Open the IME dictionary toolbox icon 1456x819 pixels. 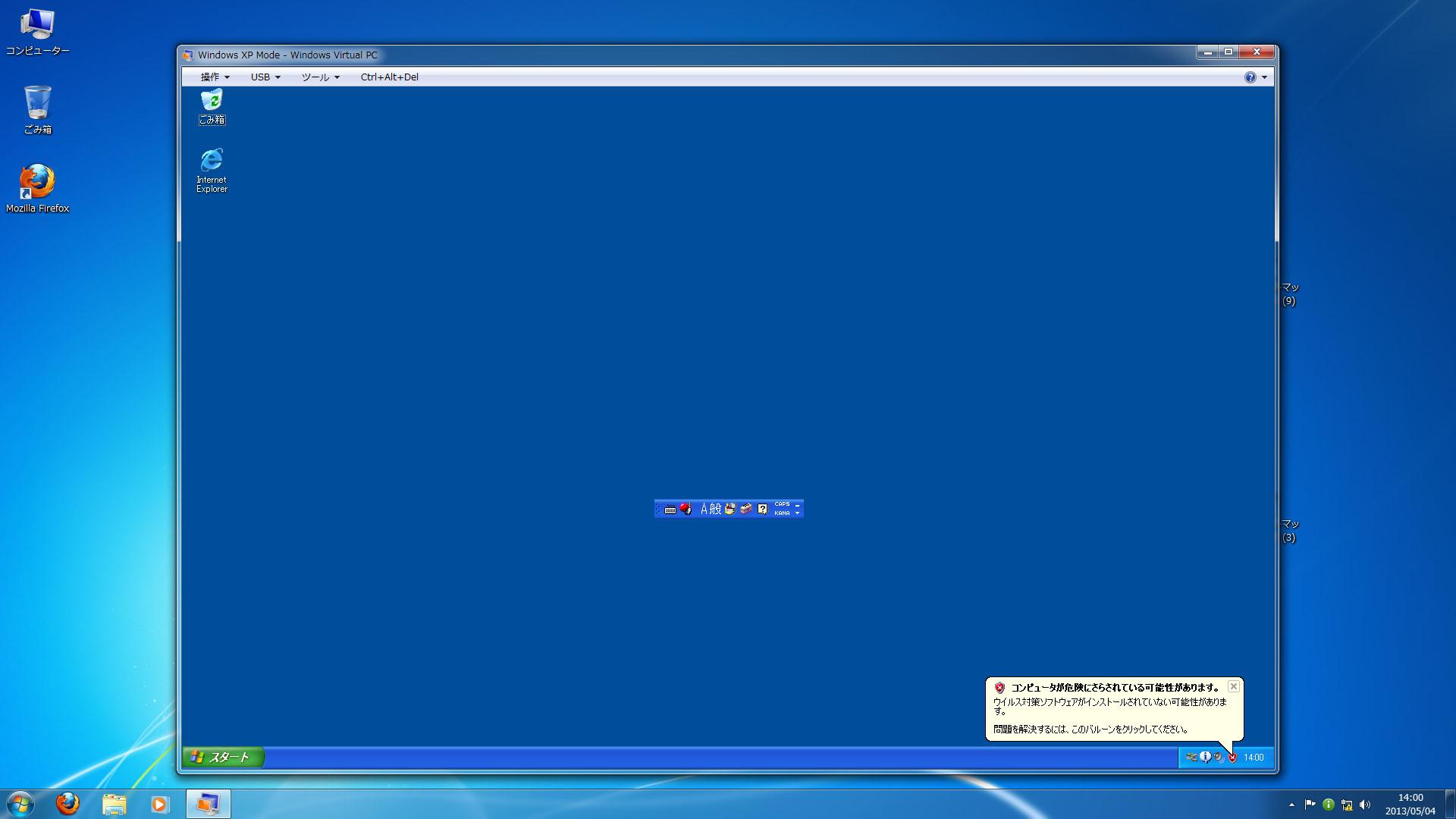point(746,509)
